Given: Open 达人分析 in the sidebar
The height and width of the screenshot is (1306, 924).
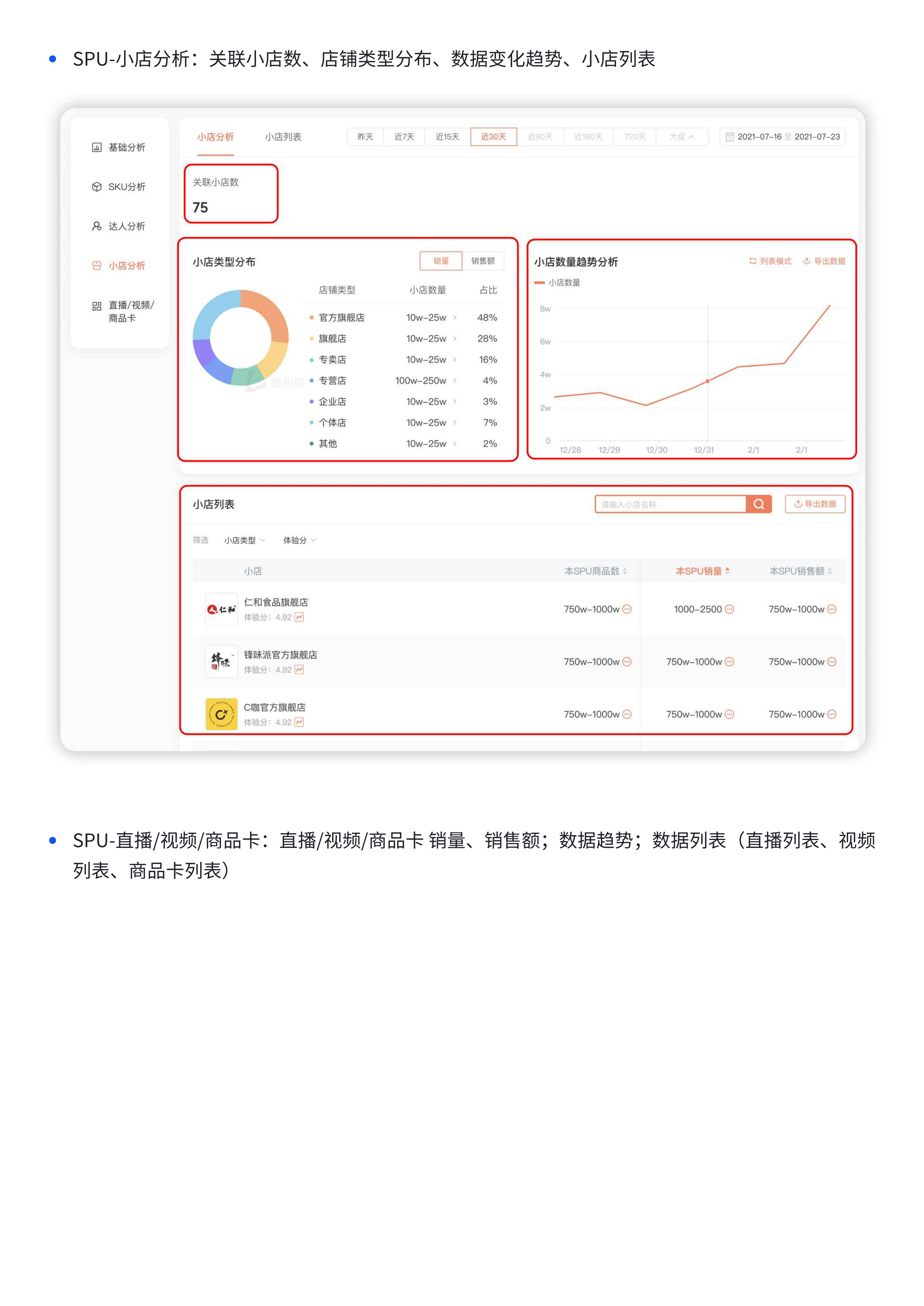Looking at the screenshot, I should coord(118,226).
